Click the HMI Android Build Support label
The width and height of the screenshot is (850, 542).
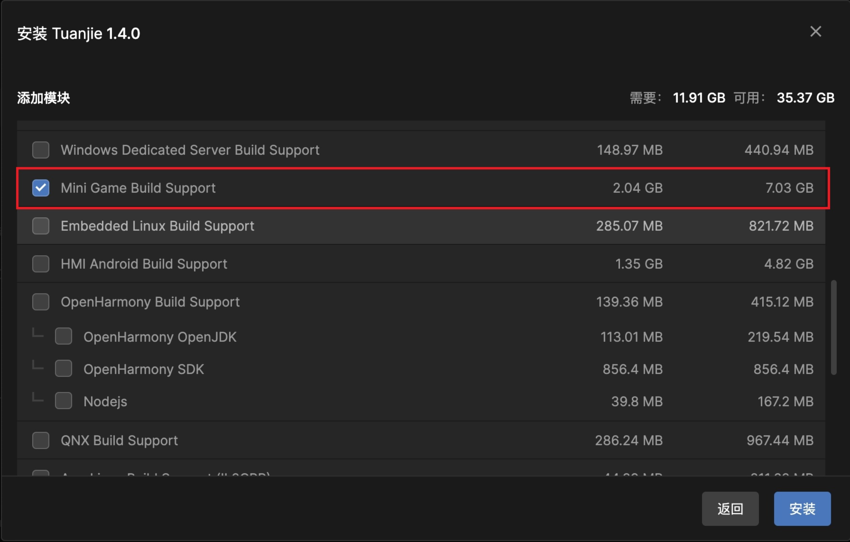click(144, 264)
